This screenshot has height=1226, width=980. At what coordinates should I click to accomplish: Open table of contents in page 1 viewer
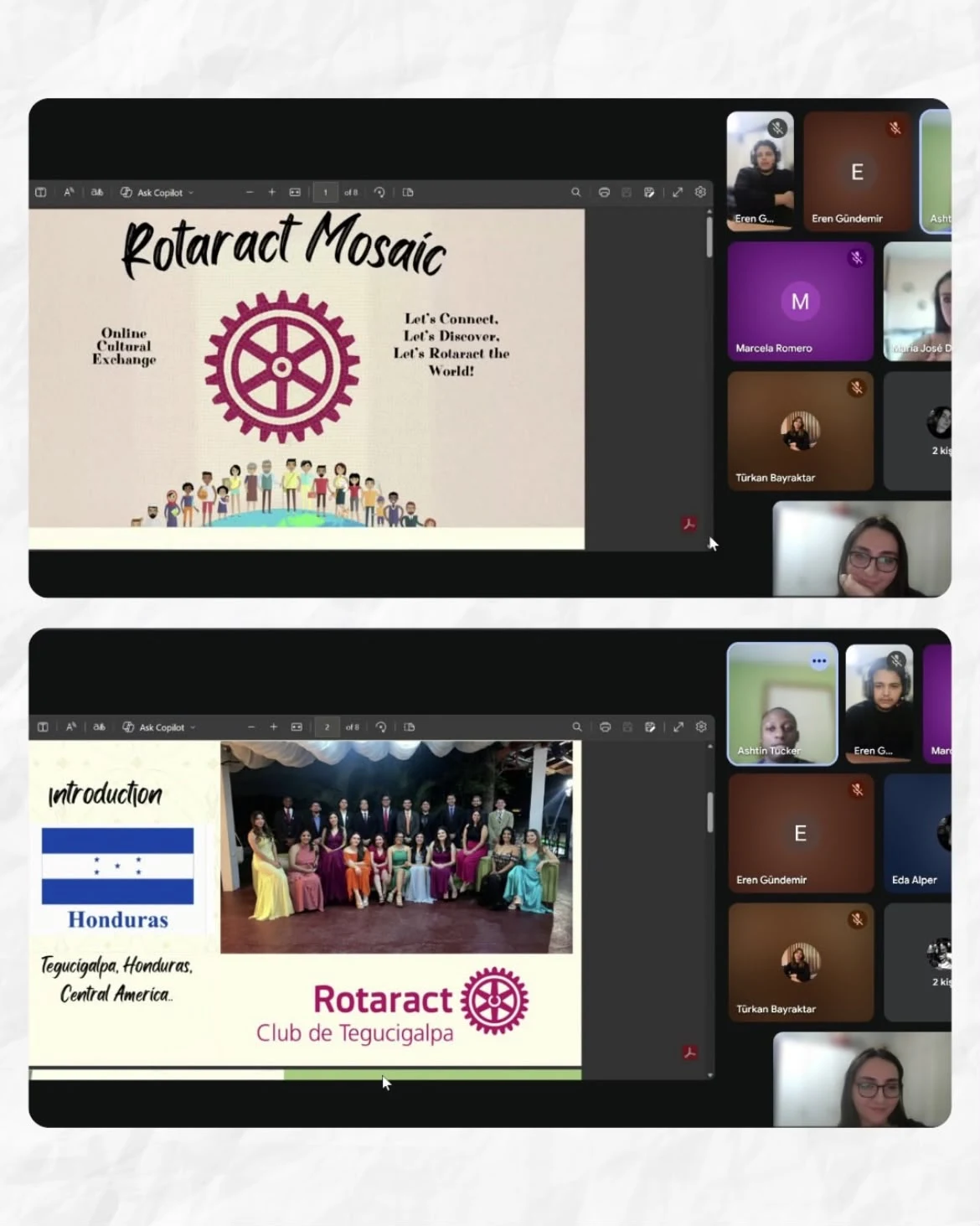click(40, 192)
